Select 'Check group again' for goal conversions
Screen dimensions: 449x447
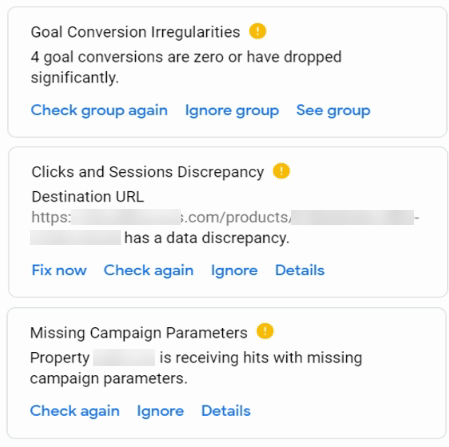99,111
